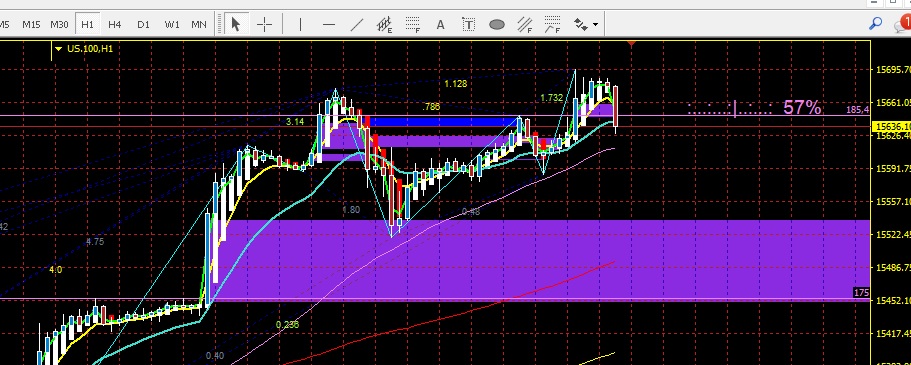The image size is (911, 365).
Task: Click the 175 level tag
Action: tap(861, 293)
